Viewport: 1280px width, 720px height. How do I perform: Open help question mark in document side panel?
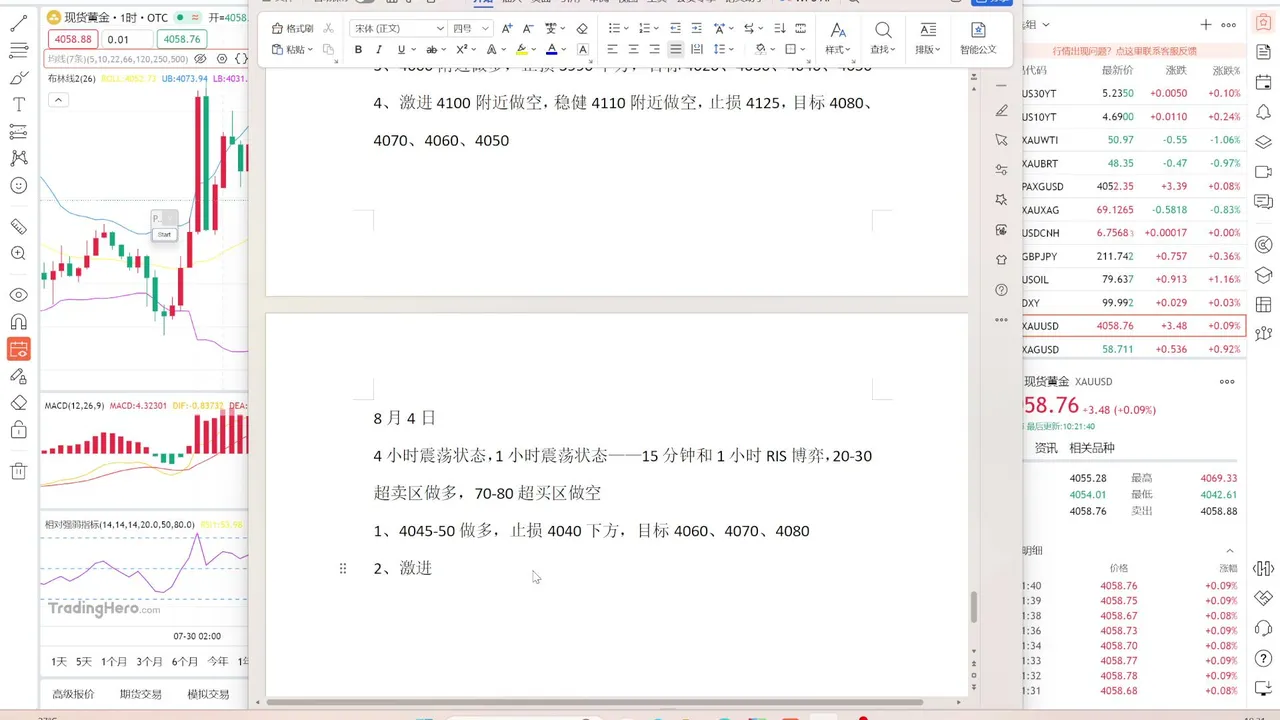1002,290
